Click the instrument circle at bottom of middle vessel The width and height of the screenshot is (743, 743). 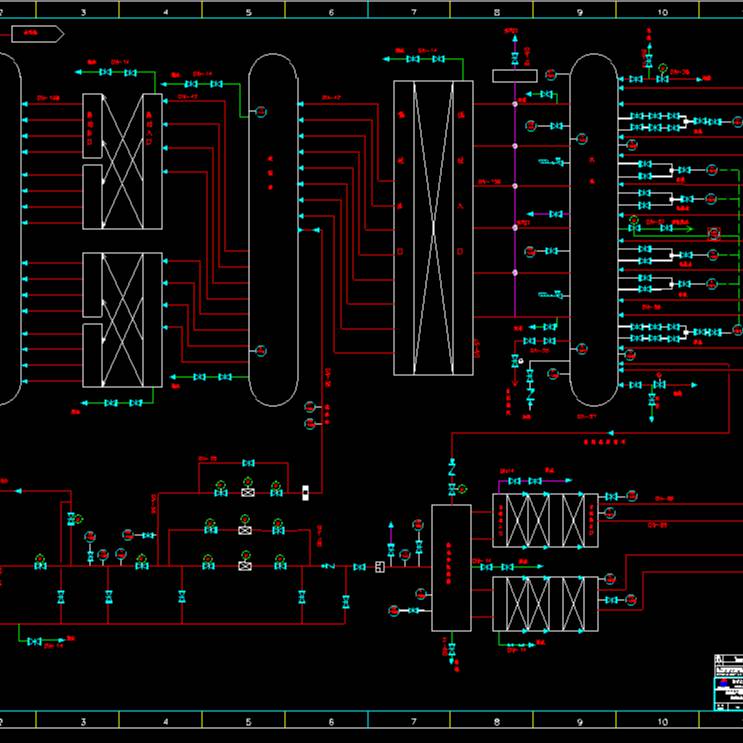260,351
